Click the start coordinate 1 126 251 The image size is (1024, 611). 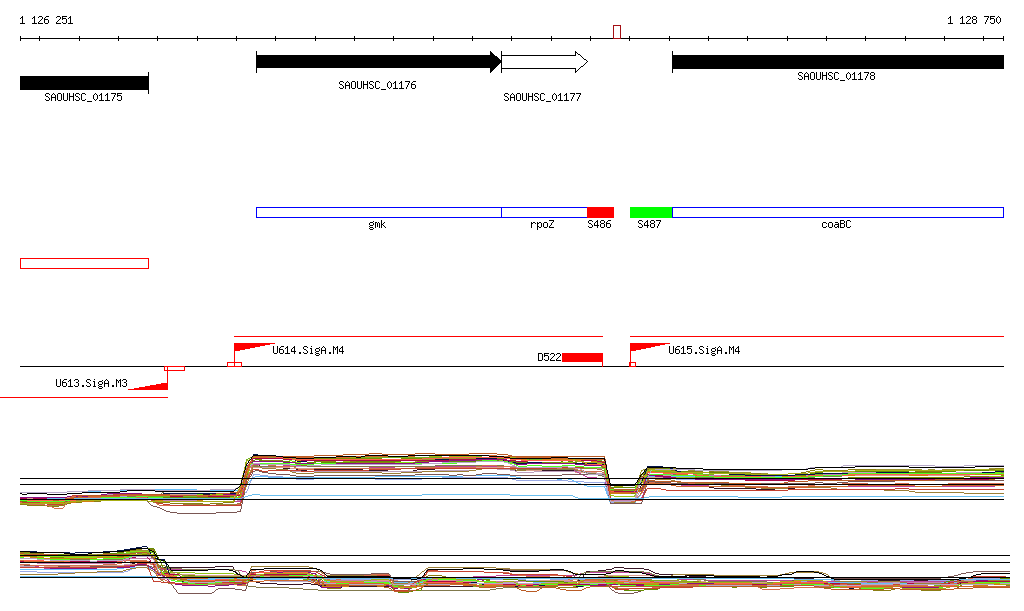point(46,20)
